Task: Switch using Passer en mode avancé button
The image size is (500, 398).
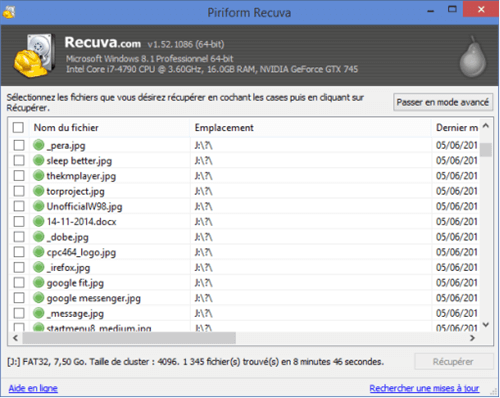Action: [x=443, y=102]
